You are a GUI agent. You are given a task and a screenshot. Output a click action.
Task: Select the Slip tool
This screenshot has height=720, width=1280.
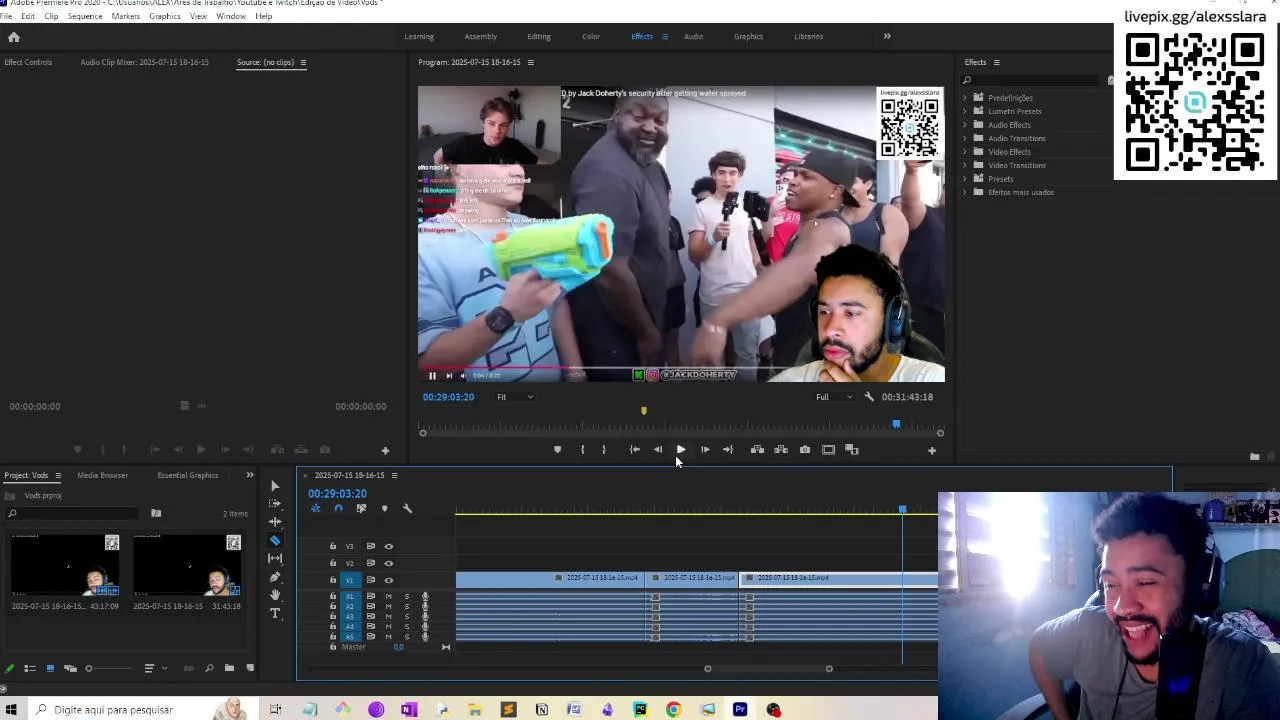(275, 558)
